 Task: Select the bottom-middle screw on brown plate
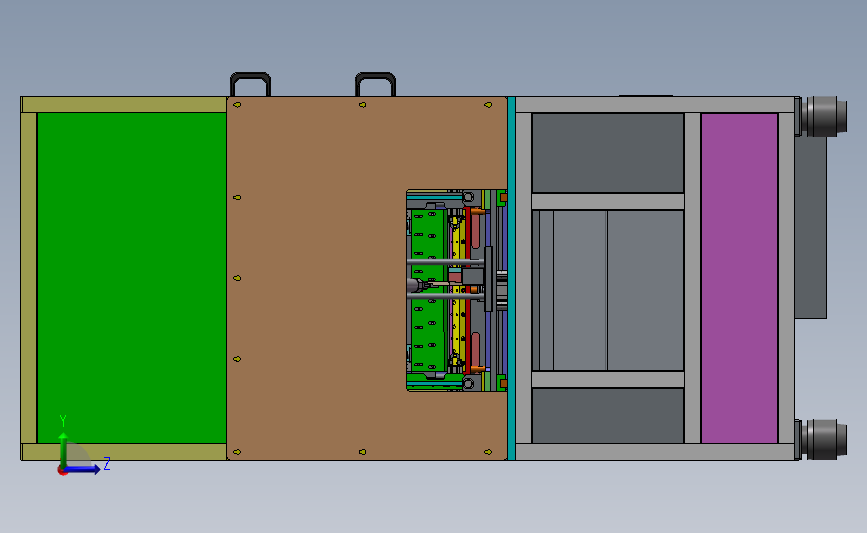[x=362, y=452]
